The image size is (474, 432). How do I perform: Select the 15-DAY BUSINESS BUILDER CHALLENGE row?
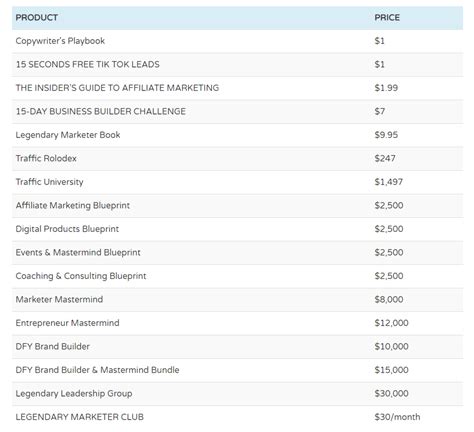(x=237, y=112)
